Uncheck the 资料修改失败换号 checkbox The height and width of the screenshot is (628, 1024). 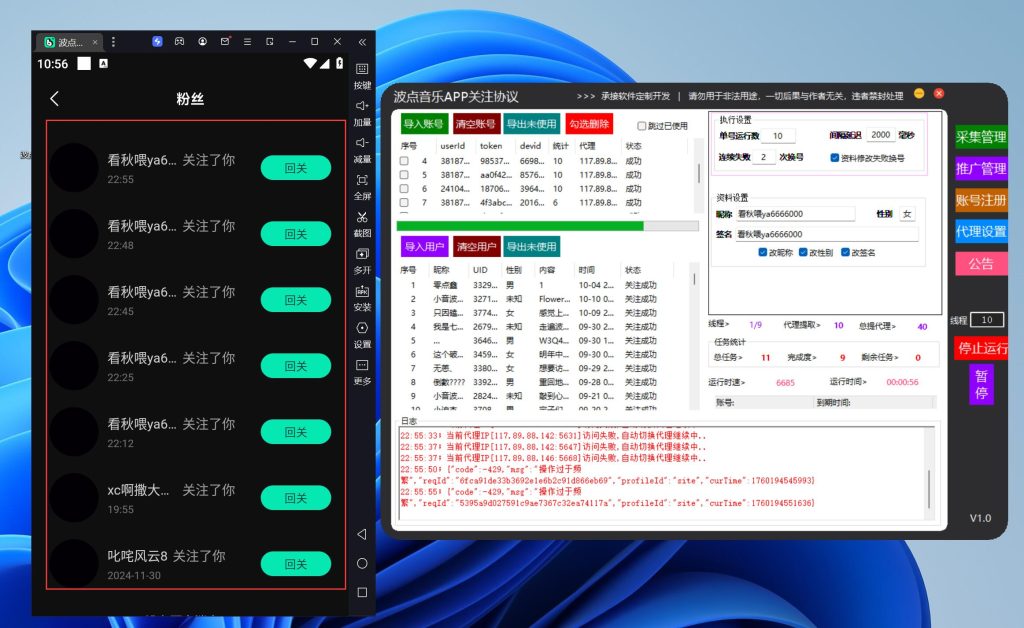point(835,157)
